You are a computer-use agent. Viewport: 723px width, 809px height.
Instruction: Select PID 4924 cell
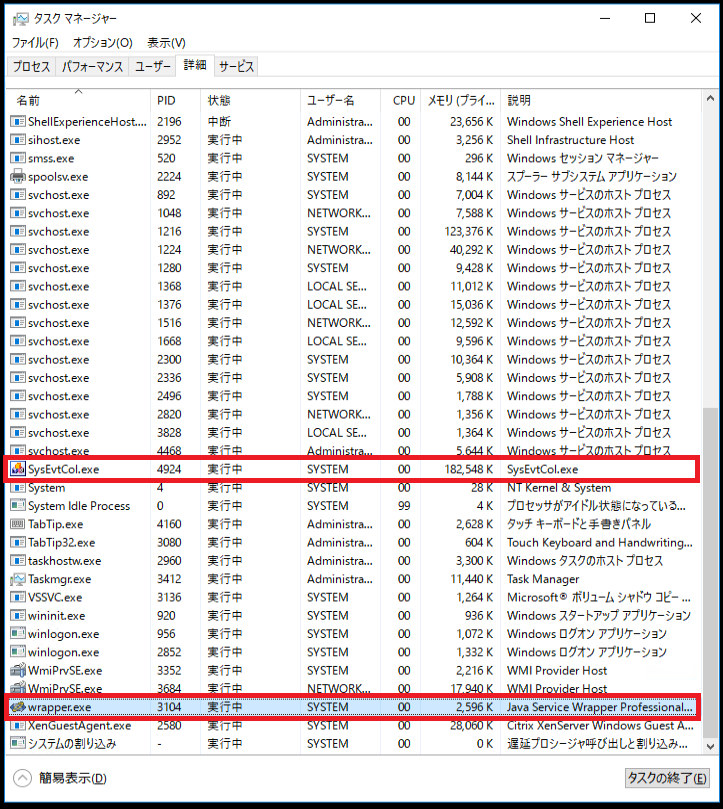169,470
